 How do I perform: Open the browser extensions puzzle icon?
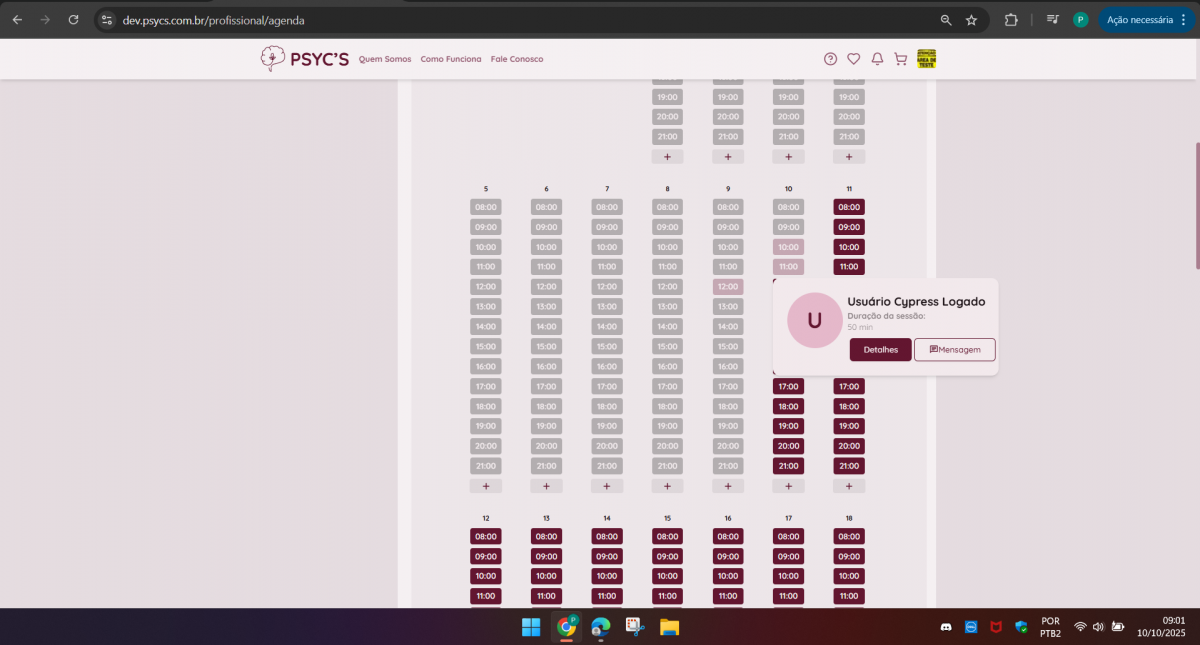(x=1011, y=20)
